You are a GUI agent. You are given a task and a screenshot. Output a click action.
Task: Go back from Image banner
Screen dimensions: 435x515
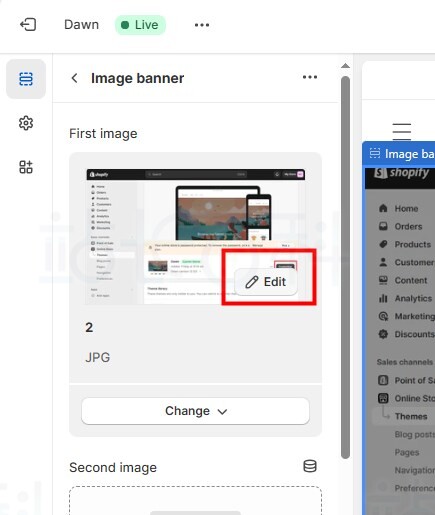point(75,78)
